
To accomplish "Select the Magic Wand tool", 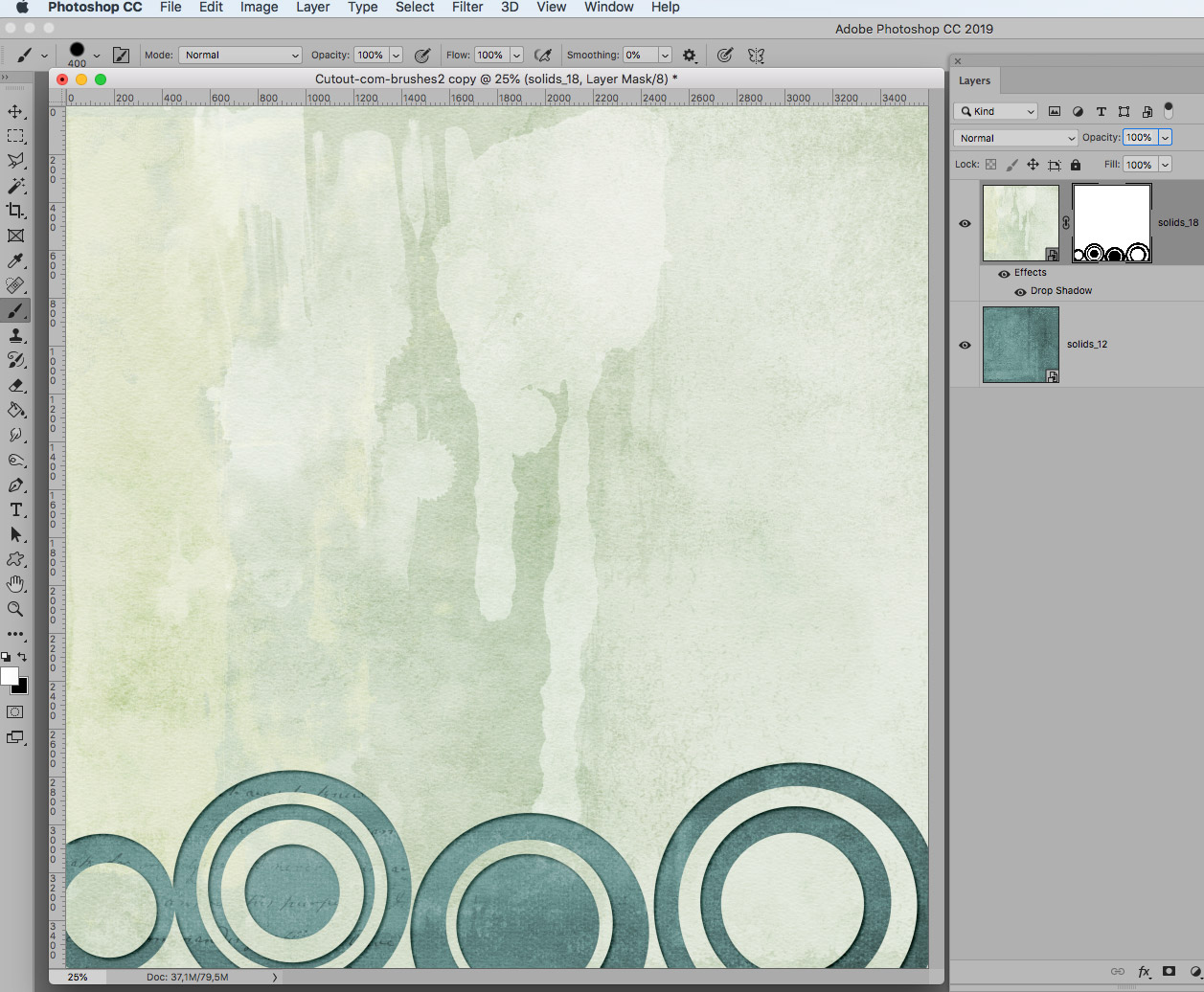I will [15, 186].
